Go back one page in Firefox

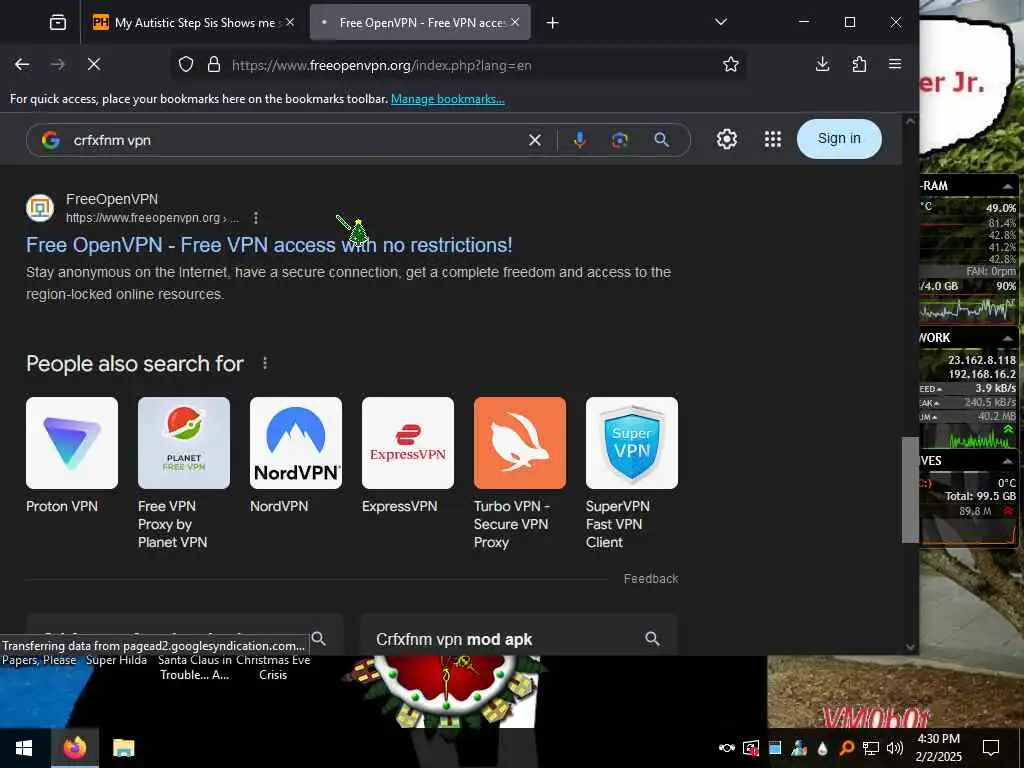(x=22, y=64)
